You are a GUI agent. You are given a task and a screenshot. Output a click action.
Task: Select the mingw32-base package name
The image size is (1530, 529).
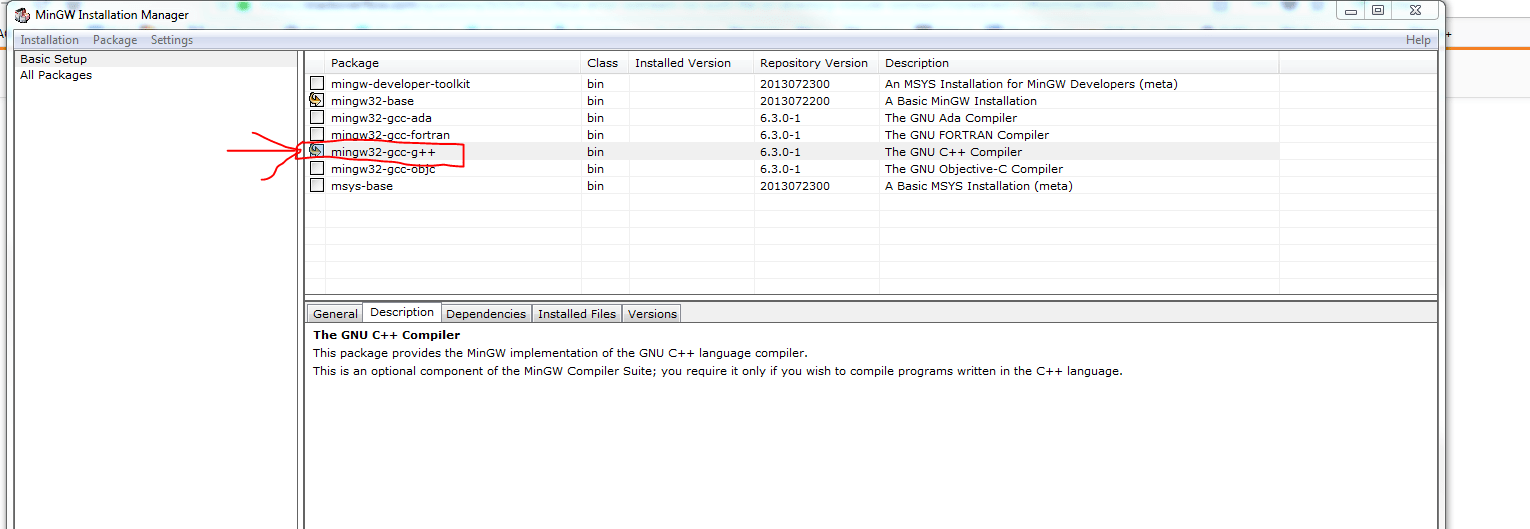click(x=372, y=101)
